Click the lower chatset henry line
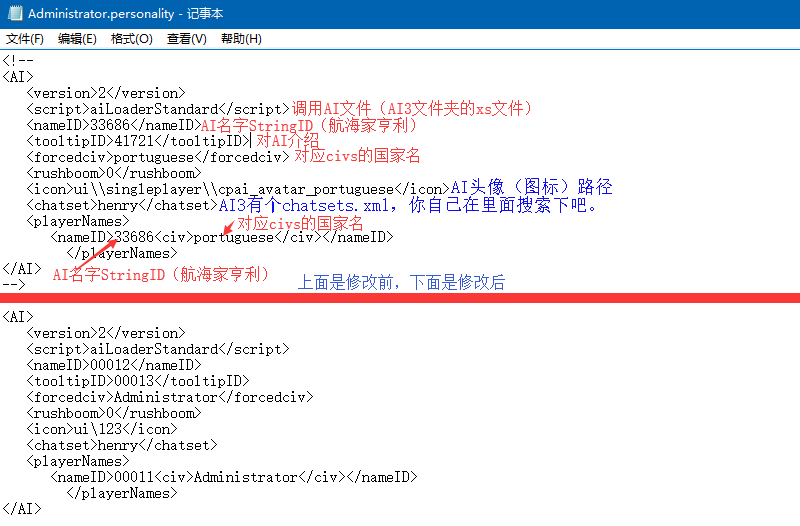800x526 pixels. point(122,445)
